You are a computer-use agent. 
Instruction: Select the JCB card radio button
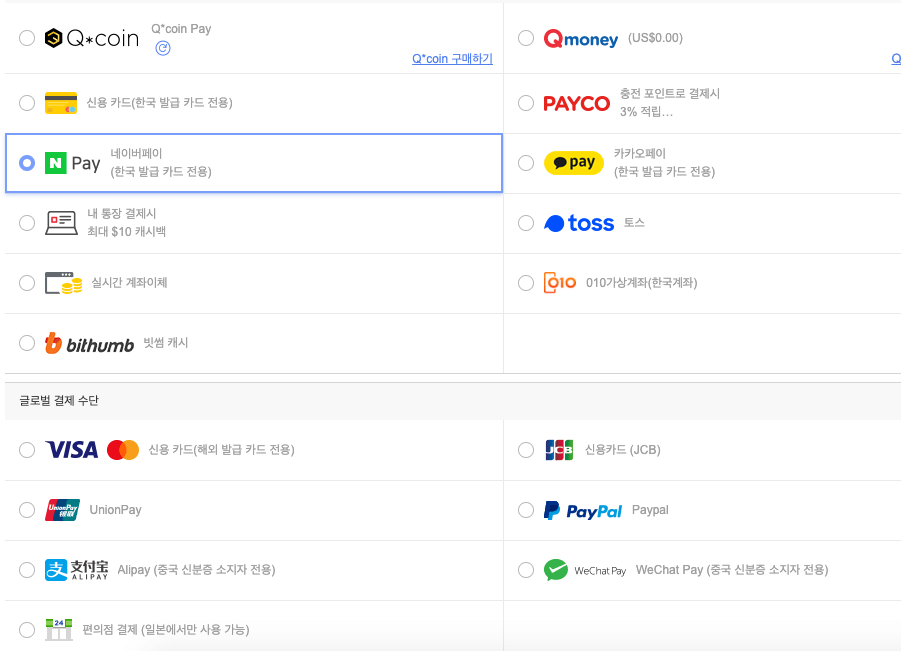526,450
